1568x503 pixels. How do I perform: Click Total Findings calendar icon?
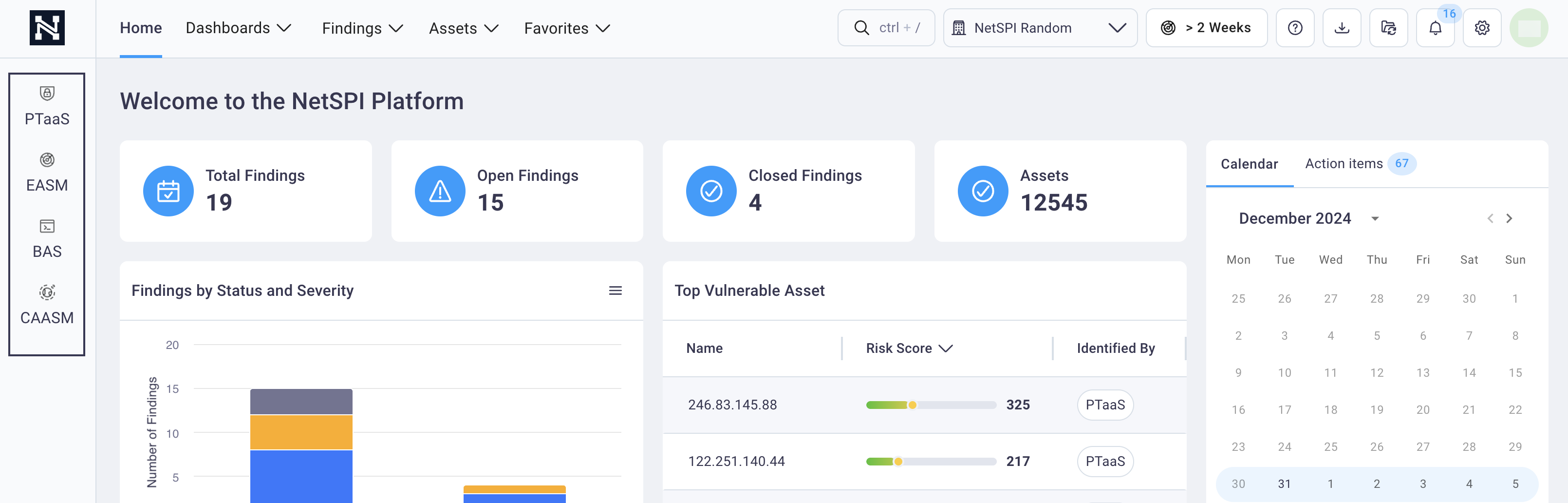(168, 191)
